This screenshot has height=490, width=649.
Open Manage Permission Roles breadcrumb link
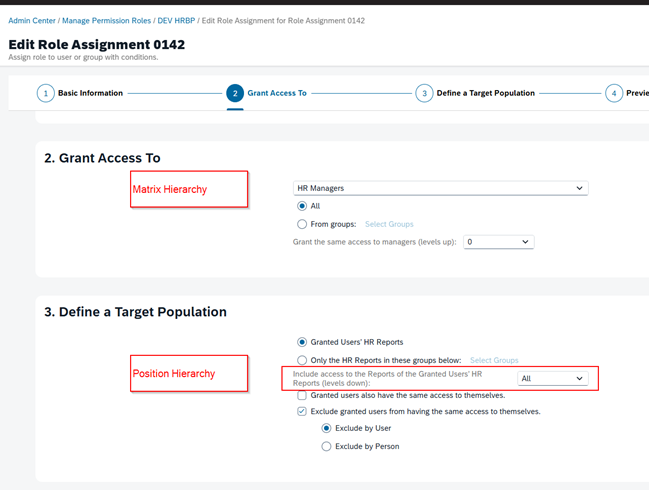(x=106, y=21)
